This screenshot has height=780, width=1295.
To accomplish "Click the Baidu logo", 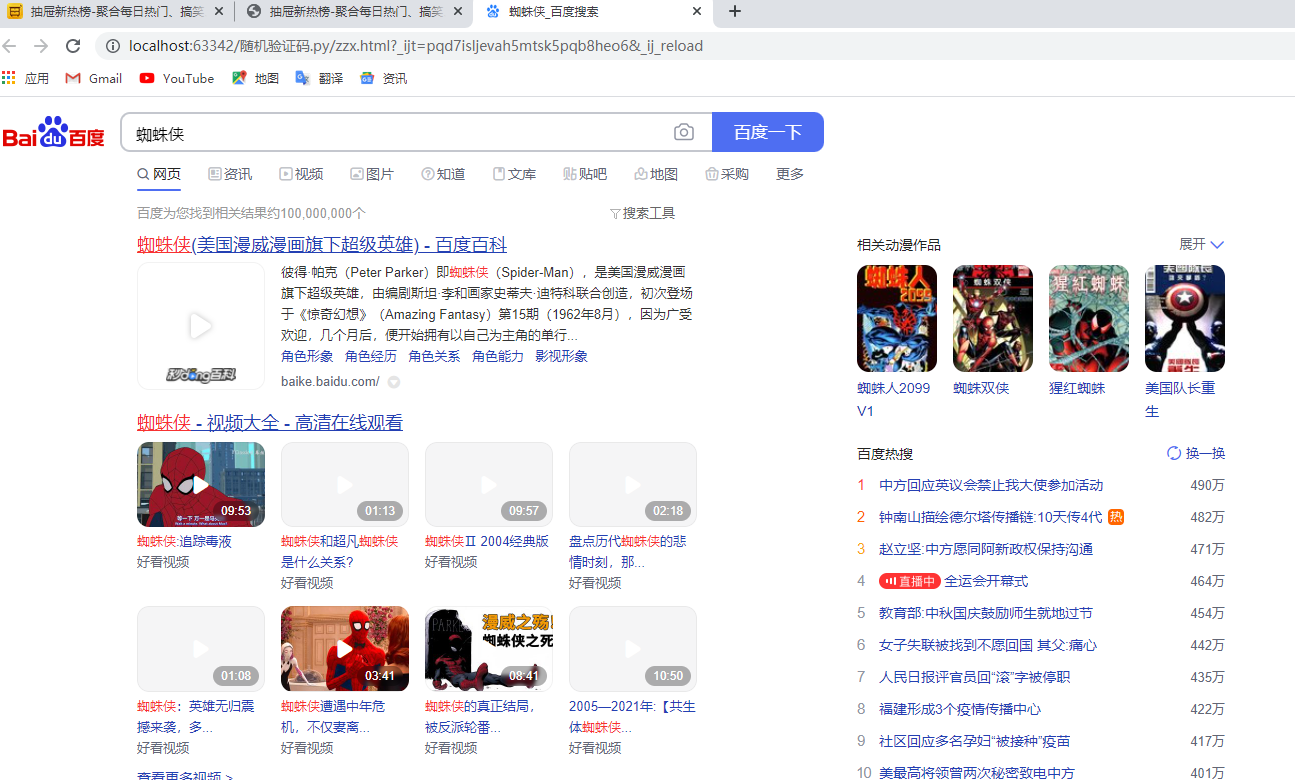I will pyautogui.click(x=54, y=132).
